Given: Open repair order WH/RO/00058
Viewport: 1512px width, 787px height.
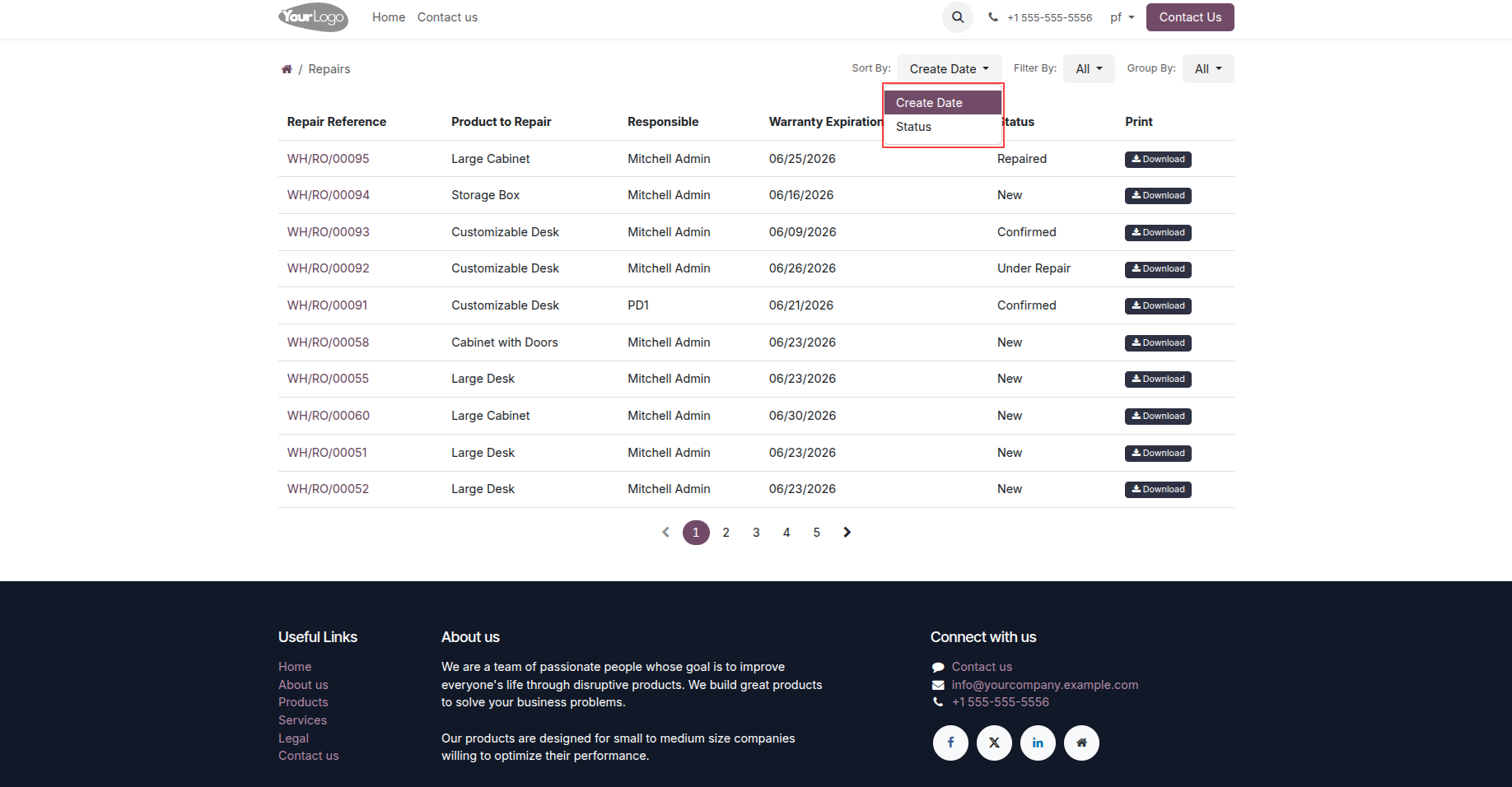Looking at the screenshot, I should [328, 342].
